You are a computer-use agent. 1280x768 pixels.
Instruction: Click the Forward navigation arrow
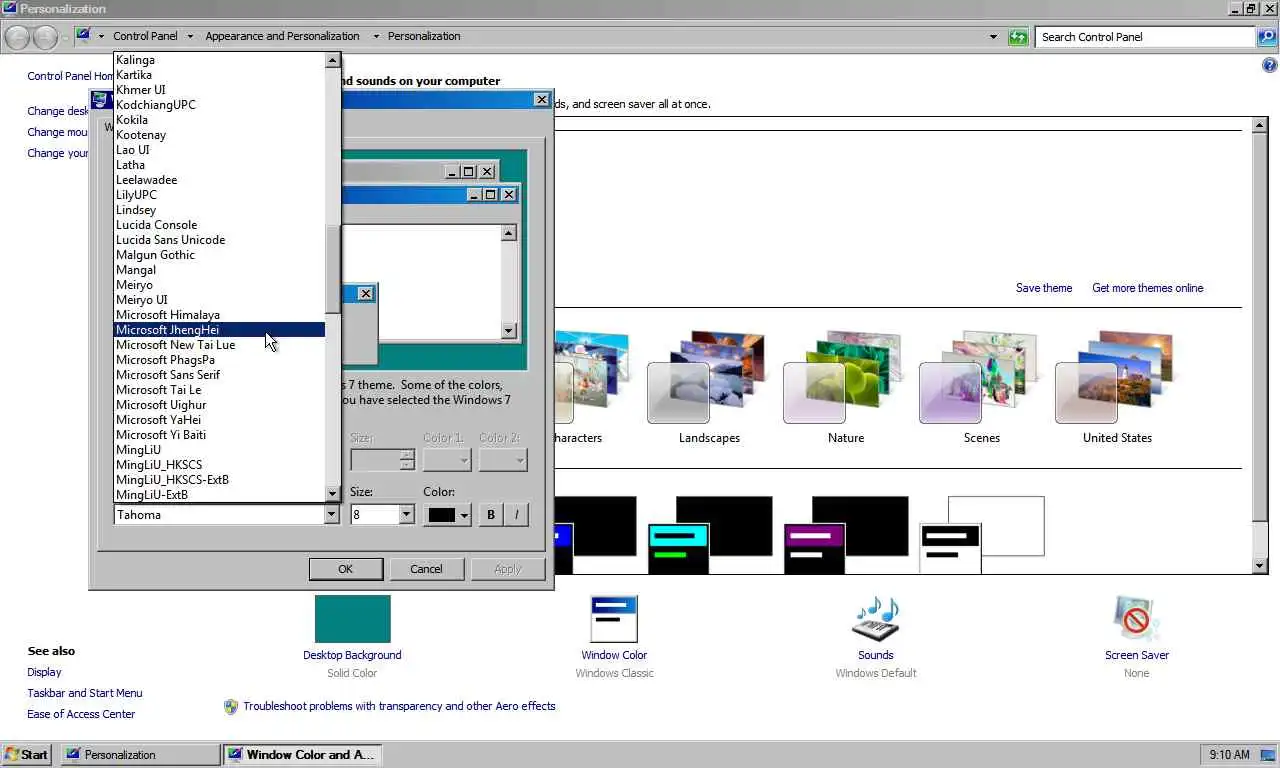coord(45,37)
